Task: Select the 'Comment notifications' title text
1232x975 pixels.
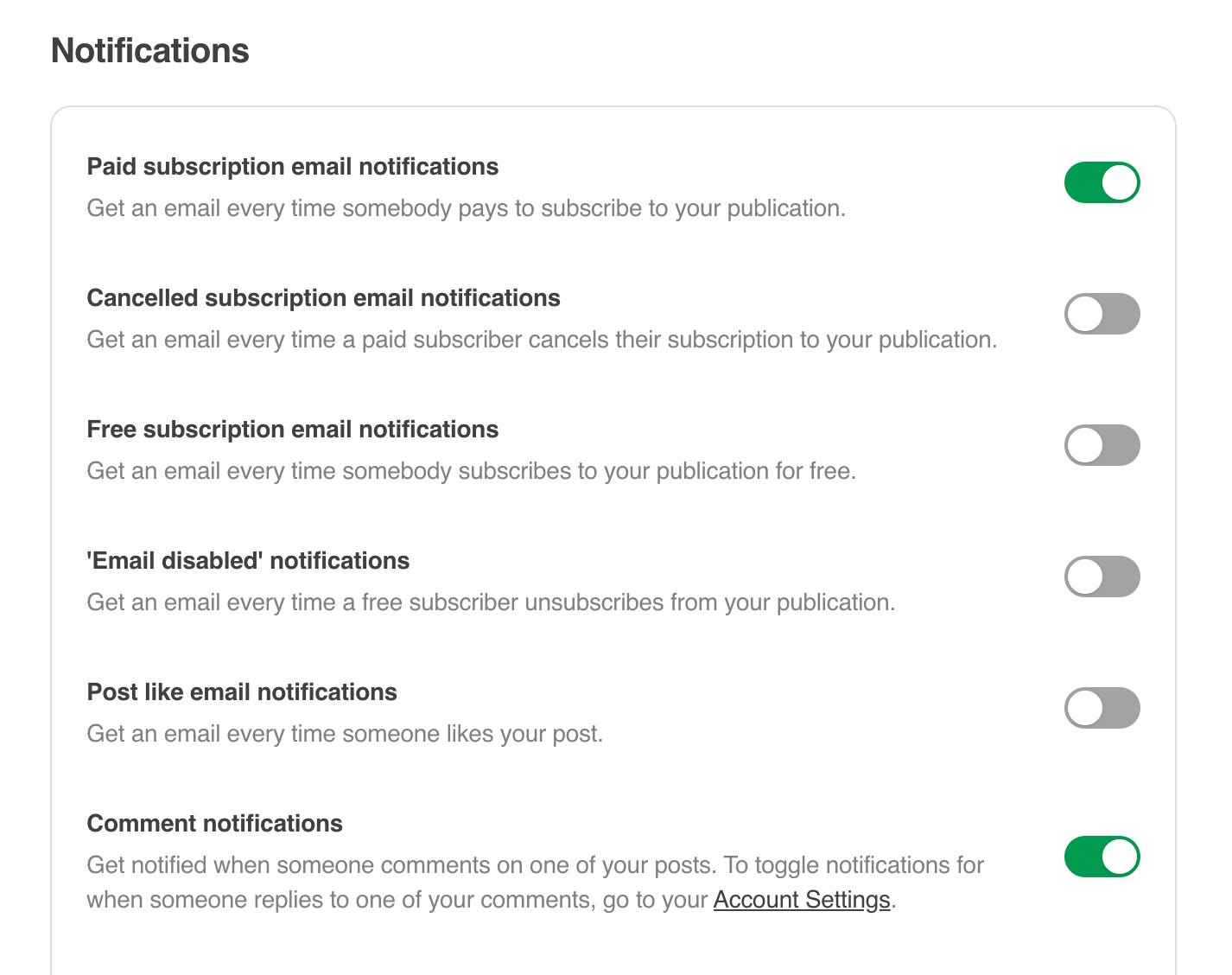Action: pos(214,824)
